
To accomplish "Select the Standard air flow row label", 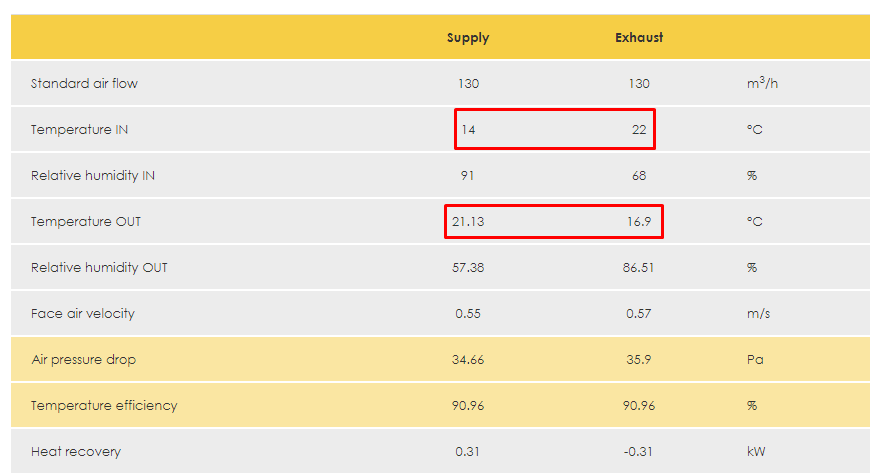I will click(x=84, y=84).
